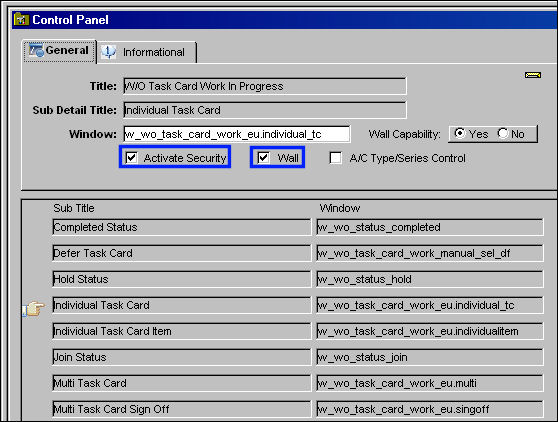Image resolution: width=558 pixels, height=422 pixels.
Task: Open the Informational tab
Action: click(x=147, y=52)
